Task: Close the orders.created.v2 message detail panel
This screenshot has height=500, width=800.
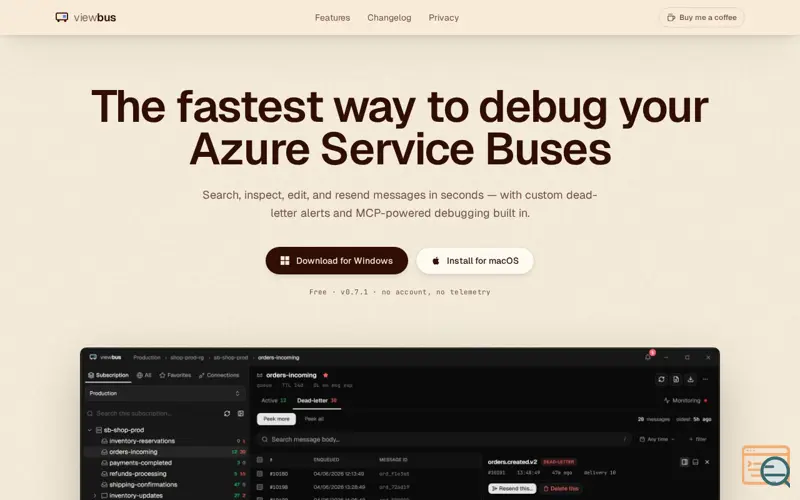Action: tap(707, 462)
